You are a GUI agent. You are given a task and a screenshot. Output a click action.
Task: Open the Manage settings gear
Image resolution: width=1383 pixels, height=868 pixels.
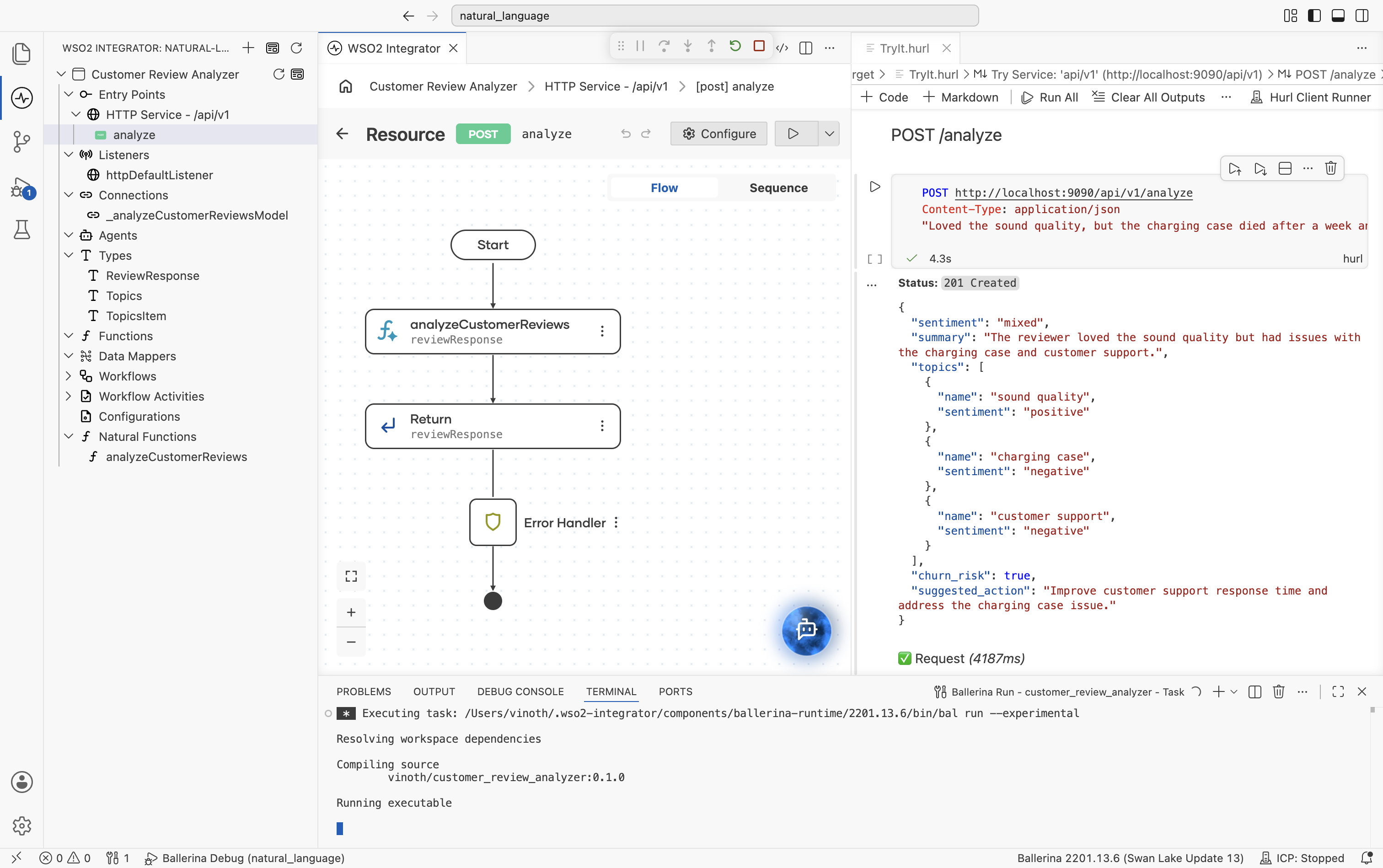[22, 825]
